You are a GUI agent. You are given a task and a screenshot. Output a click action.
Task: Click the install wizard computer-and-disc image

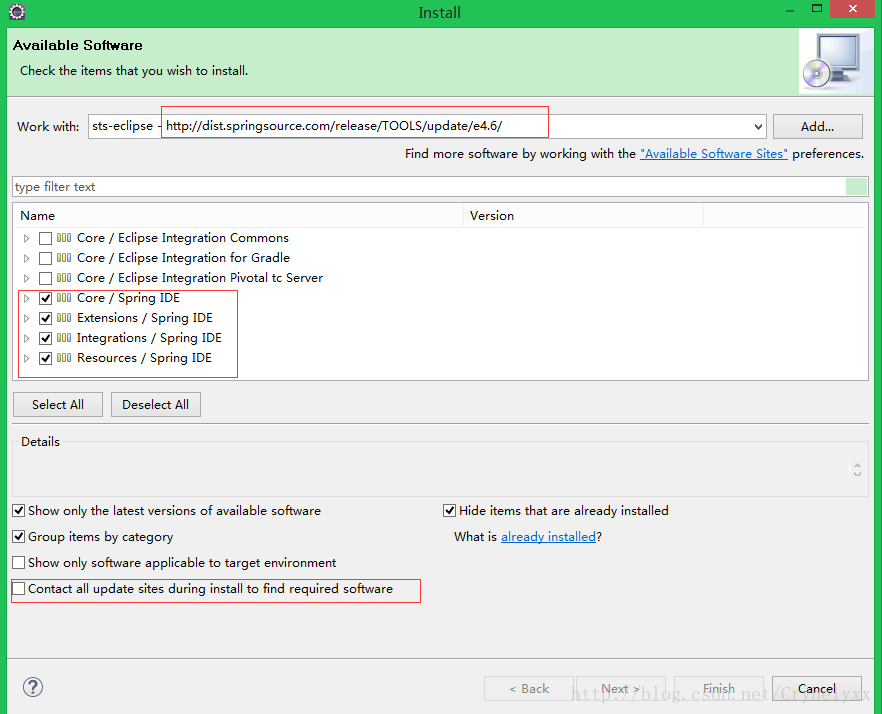click(834, 61)
